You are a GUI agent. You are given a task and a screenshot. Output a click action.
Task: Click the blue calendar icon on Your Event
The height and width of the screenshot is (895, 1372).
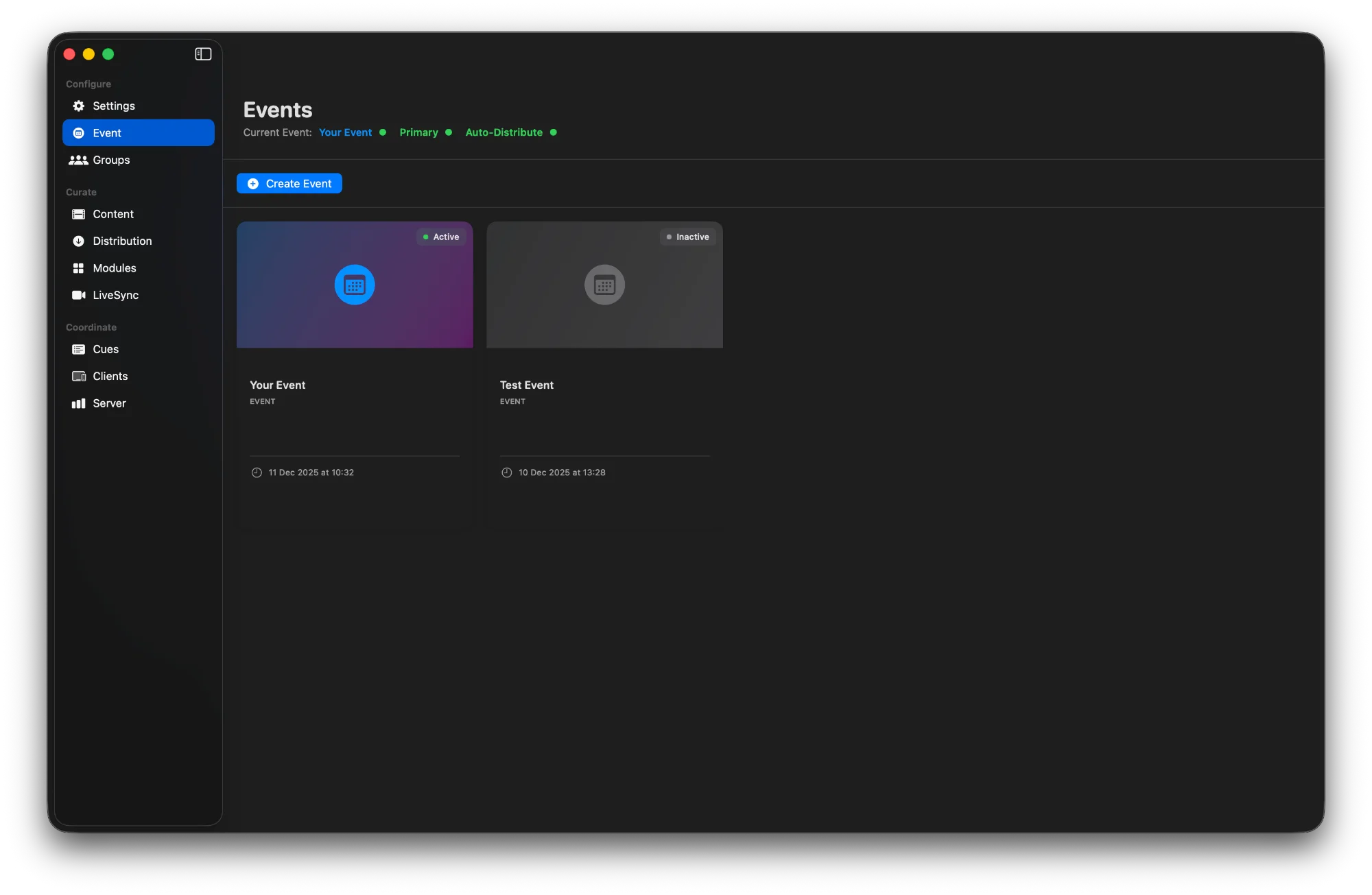(x=355, y=285)
